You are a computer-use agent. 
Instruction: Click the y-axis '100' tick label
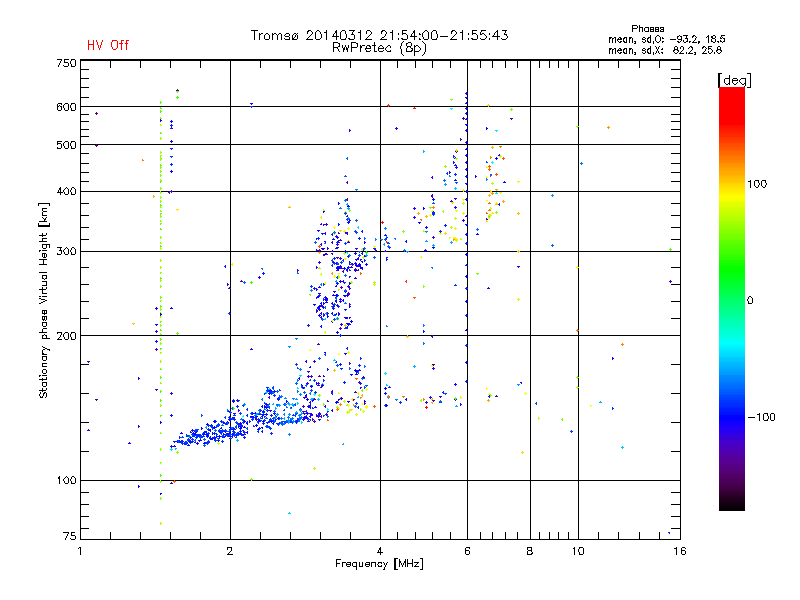point(66,481)
